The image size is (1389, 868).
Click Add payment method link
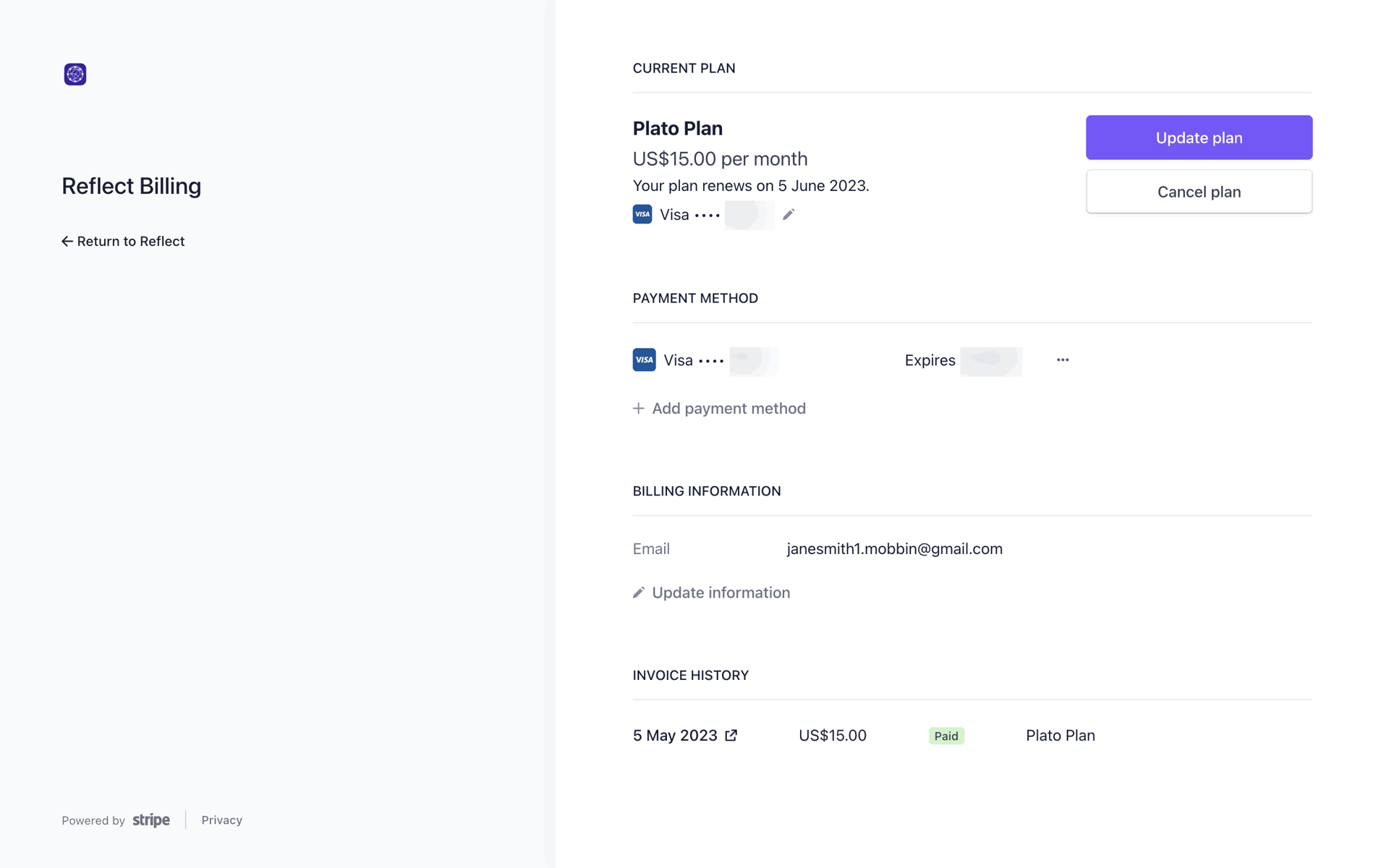click(719, 409)
